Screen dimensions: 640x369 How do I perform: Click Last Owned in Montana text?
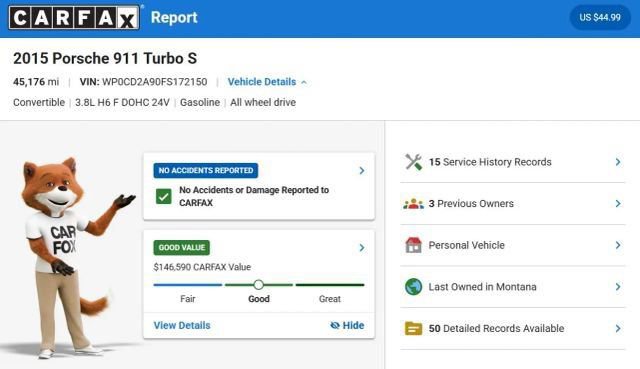pyautogui.click(x=482, y=287)
